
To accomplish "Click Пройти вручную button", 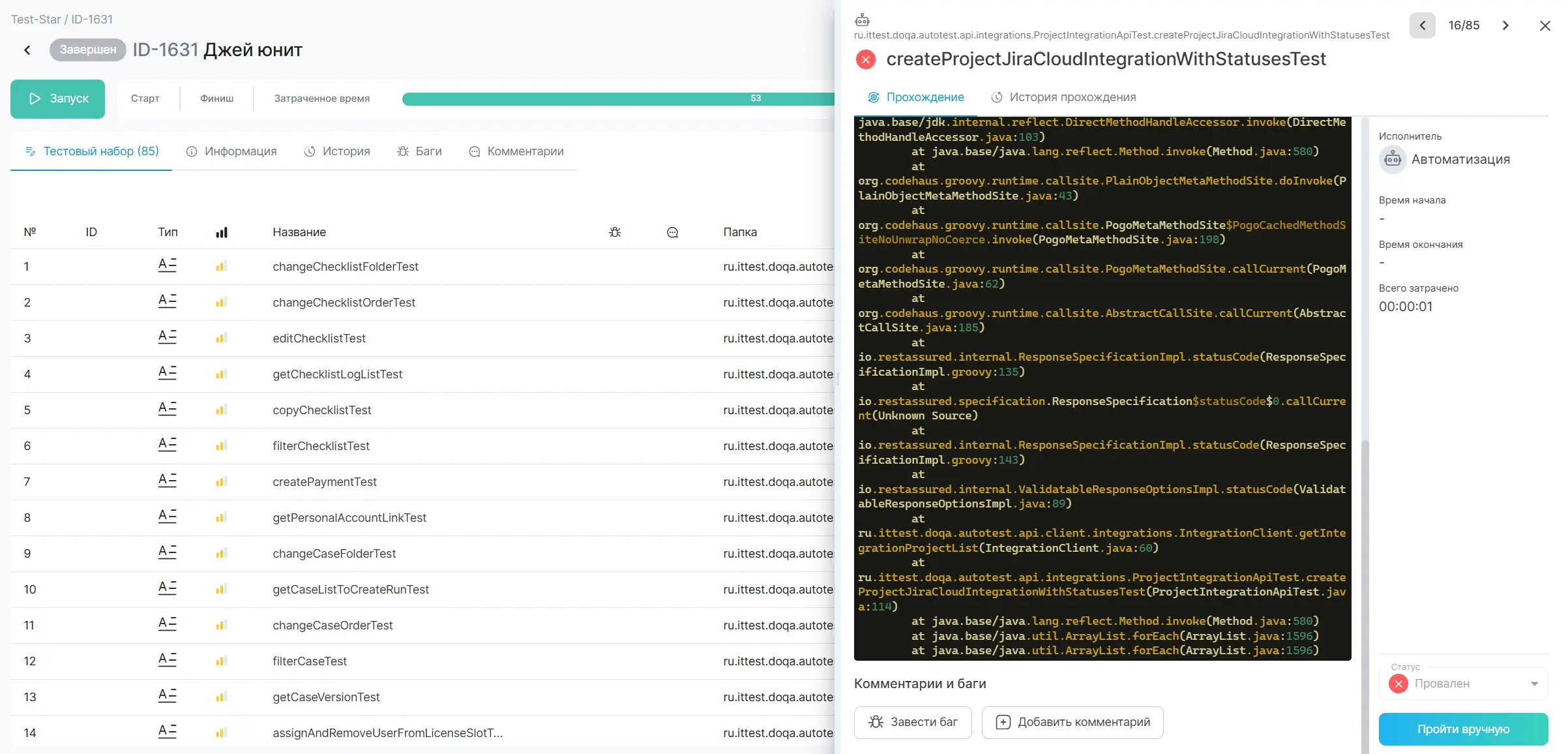I will 1462,729.
